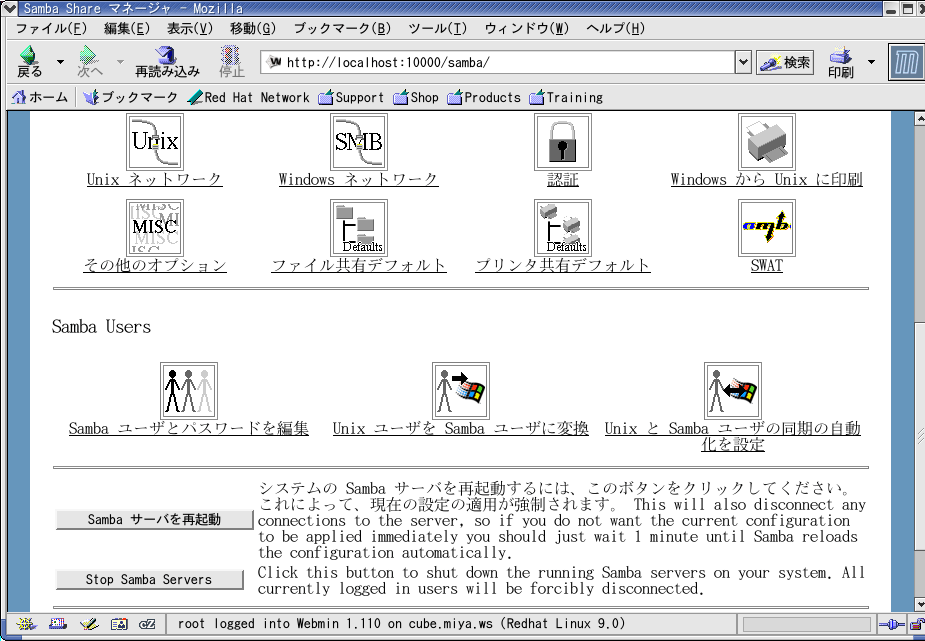The width and height of the screenshot is (925, 641).
Task: Click the online/offline connection icon in status bar
Action: point(891,624)
